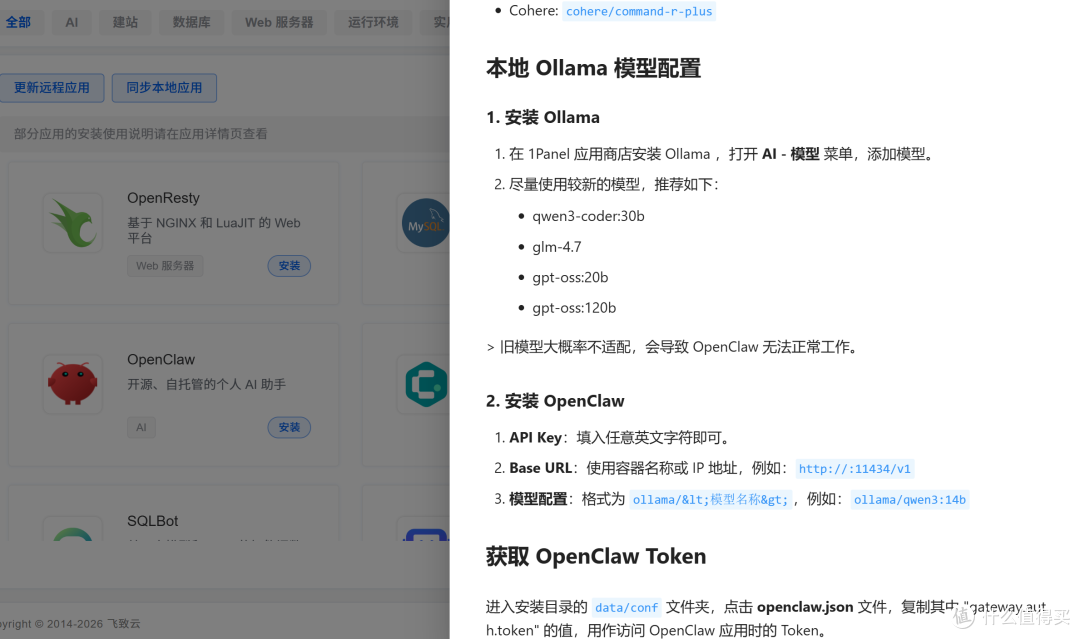
Task: Open the OpenClaw app title
Action: click(161, 360)
